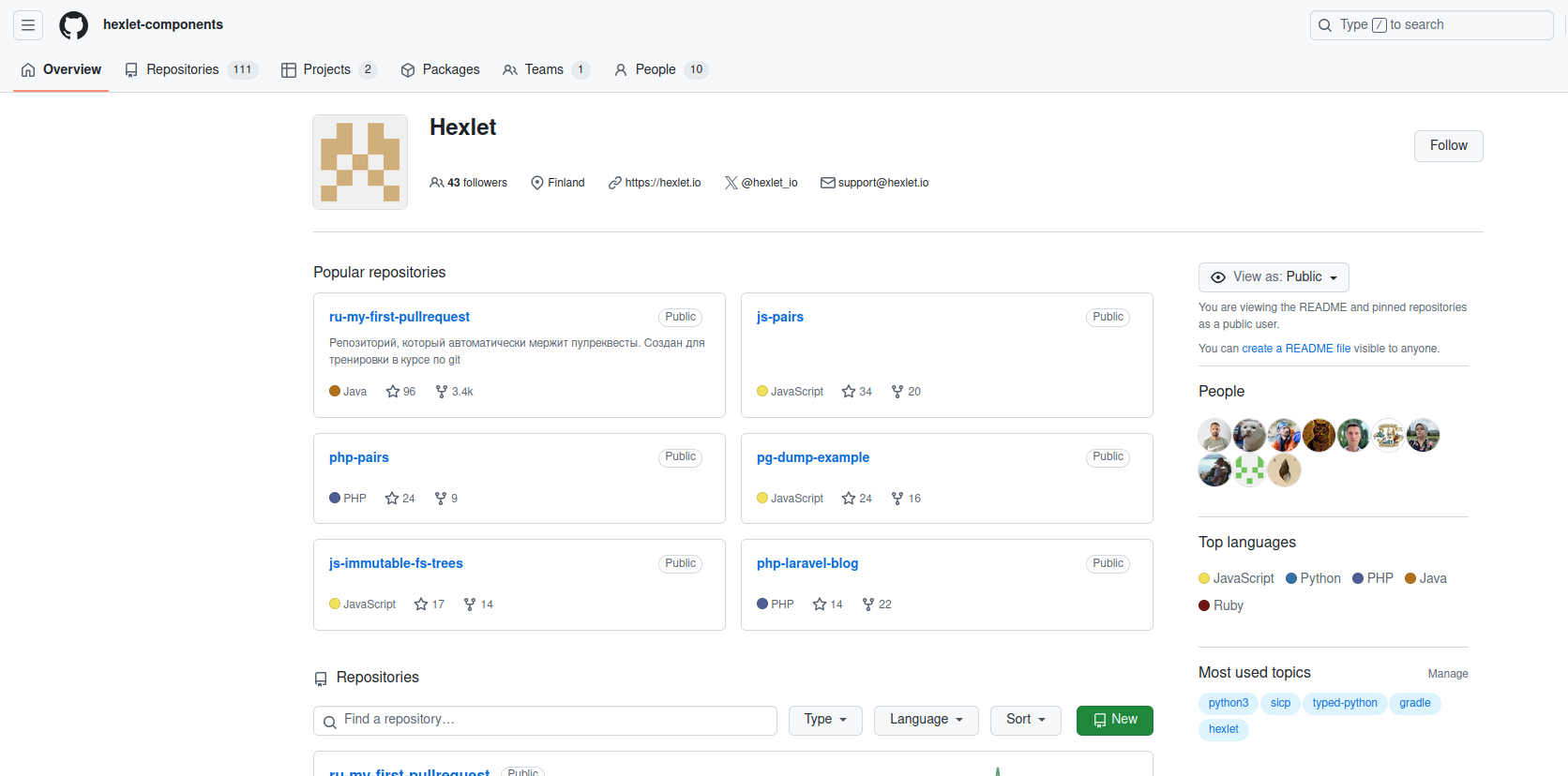This screenshot has width=1568, height=776.
Task: Click the fork icon on php-laravel-blog card
Action: pyautogui.click(x=868, y=604)
